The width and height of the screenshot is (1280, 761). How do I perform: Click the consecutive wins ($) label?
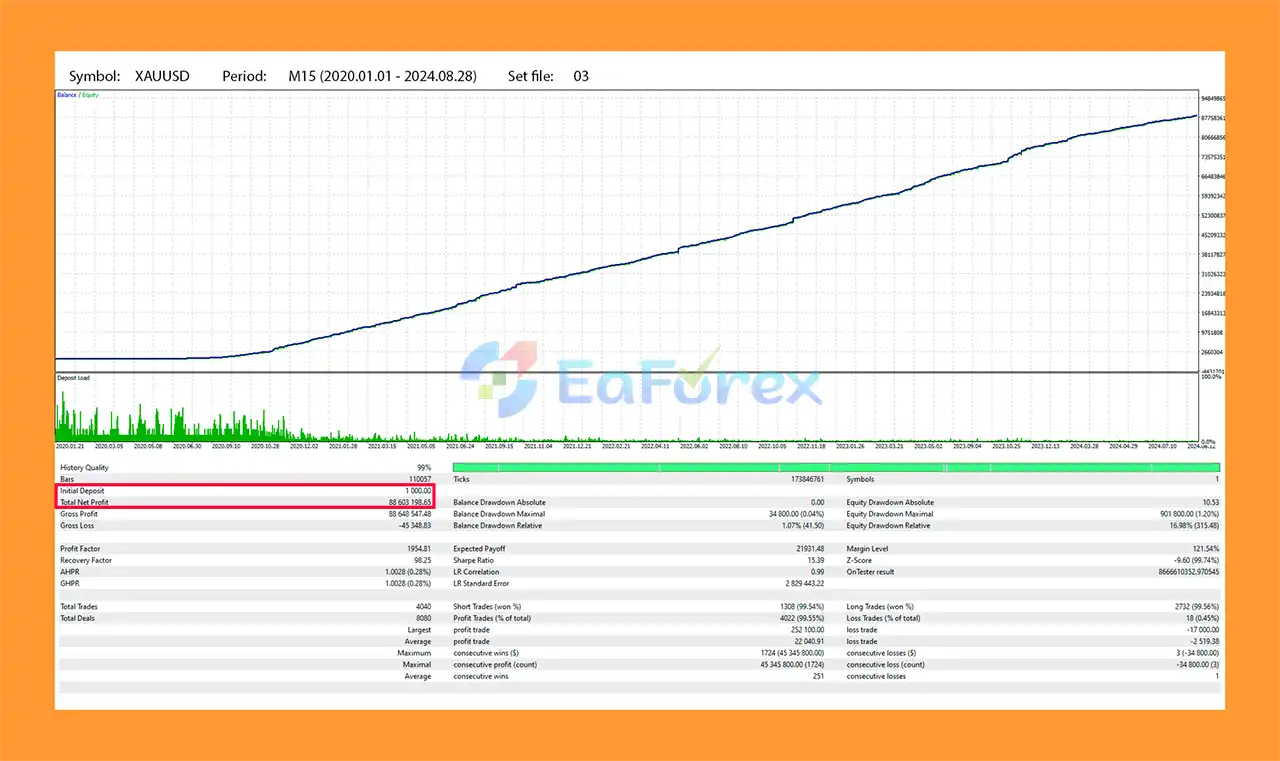(488, 653)
